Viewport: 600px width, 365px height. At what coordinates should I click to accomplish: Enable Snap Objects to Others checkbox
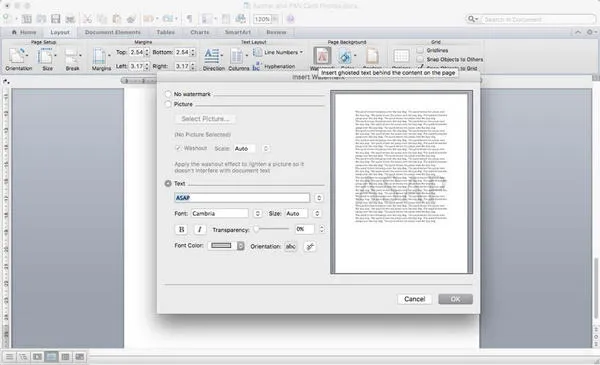click(x=420, y=59)
